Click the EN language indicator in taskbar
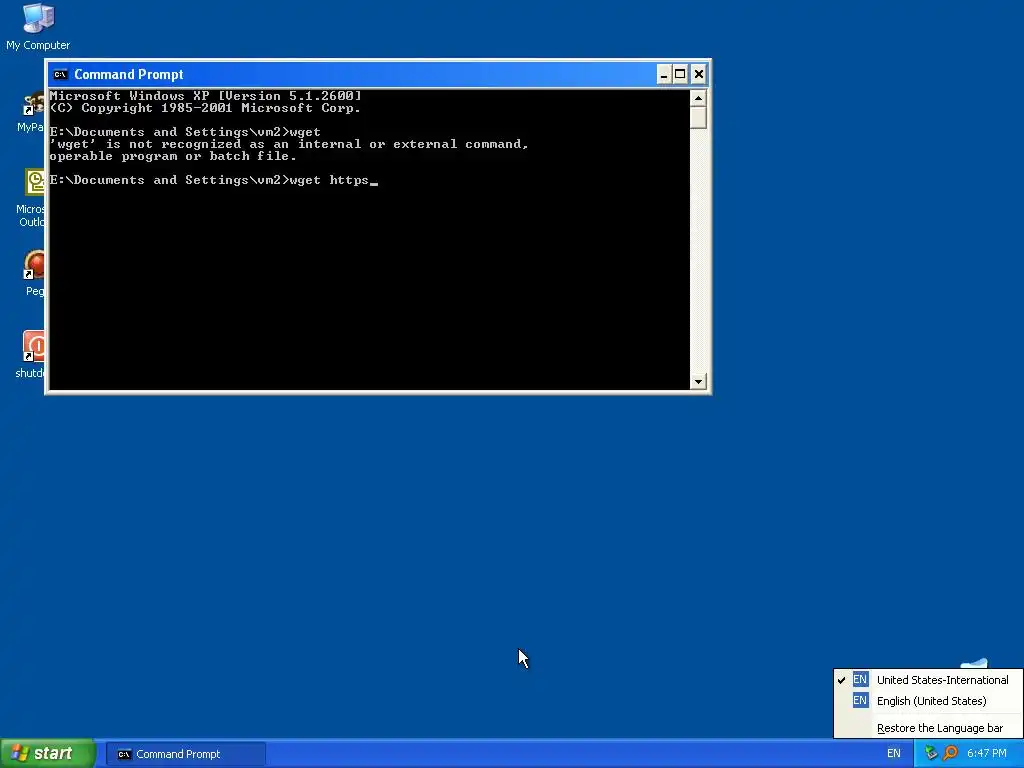Image resolution: width=1024 pixels, height=768 pixels. point(893,753)
